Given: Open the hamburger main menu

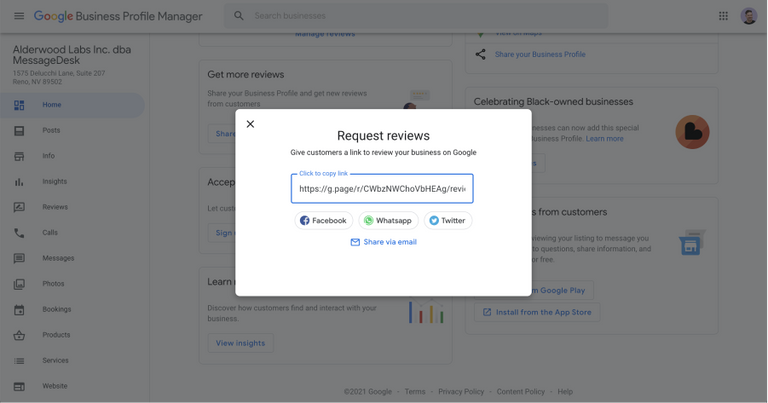Looking at the screenshot, I should (19, 16).
